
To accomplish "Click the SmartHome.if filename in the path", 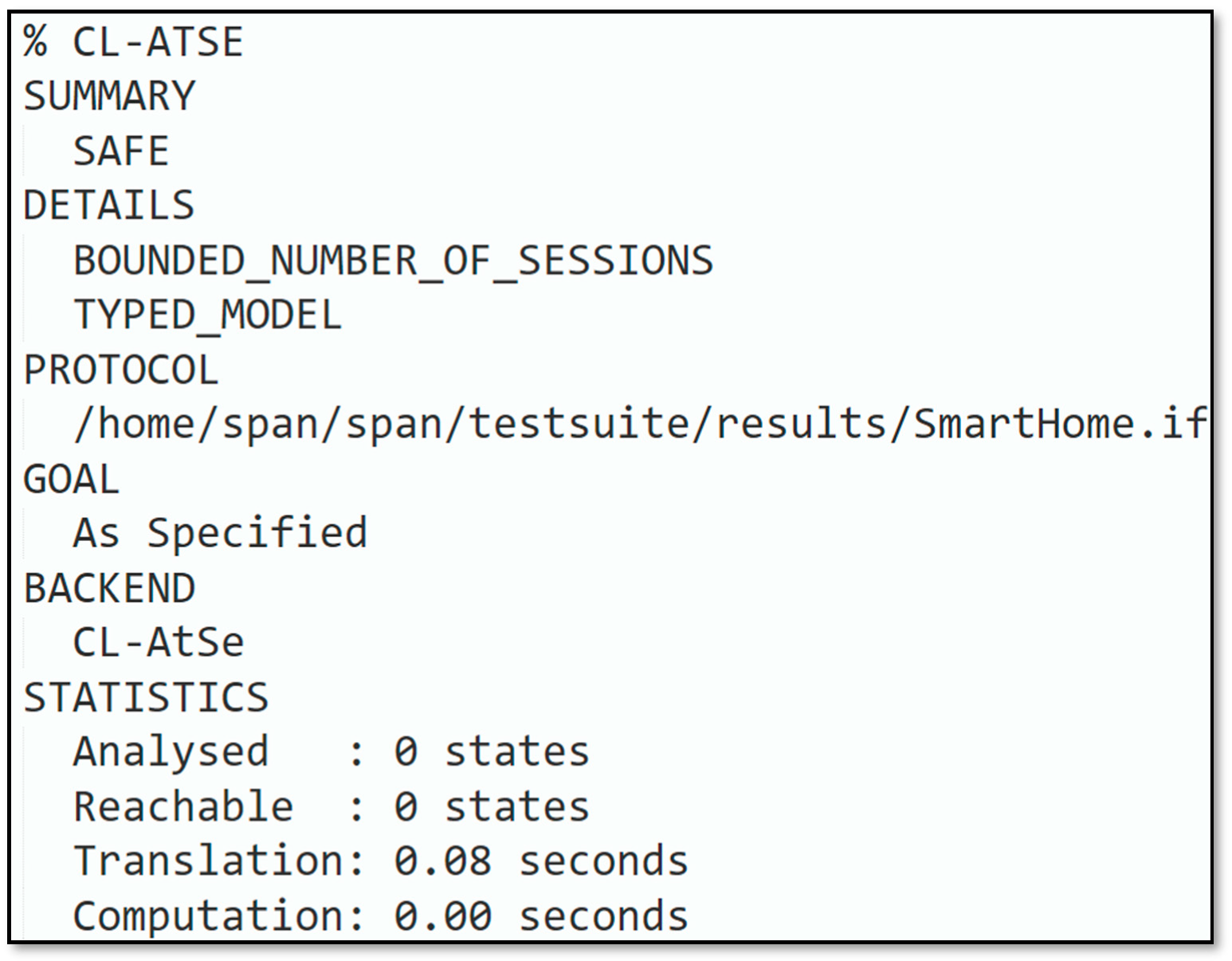I will 1060,424.
